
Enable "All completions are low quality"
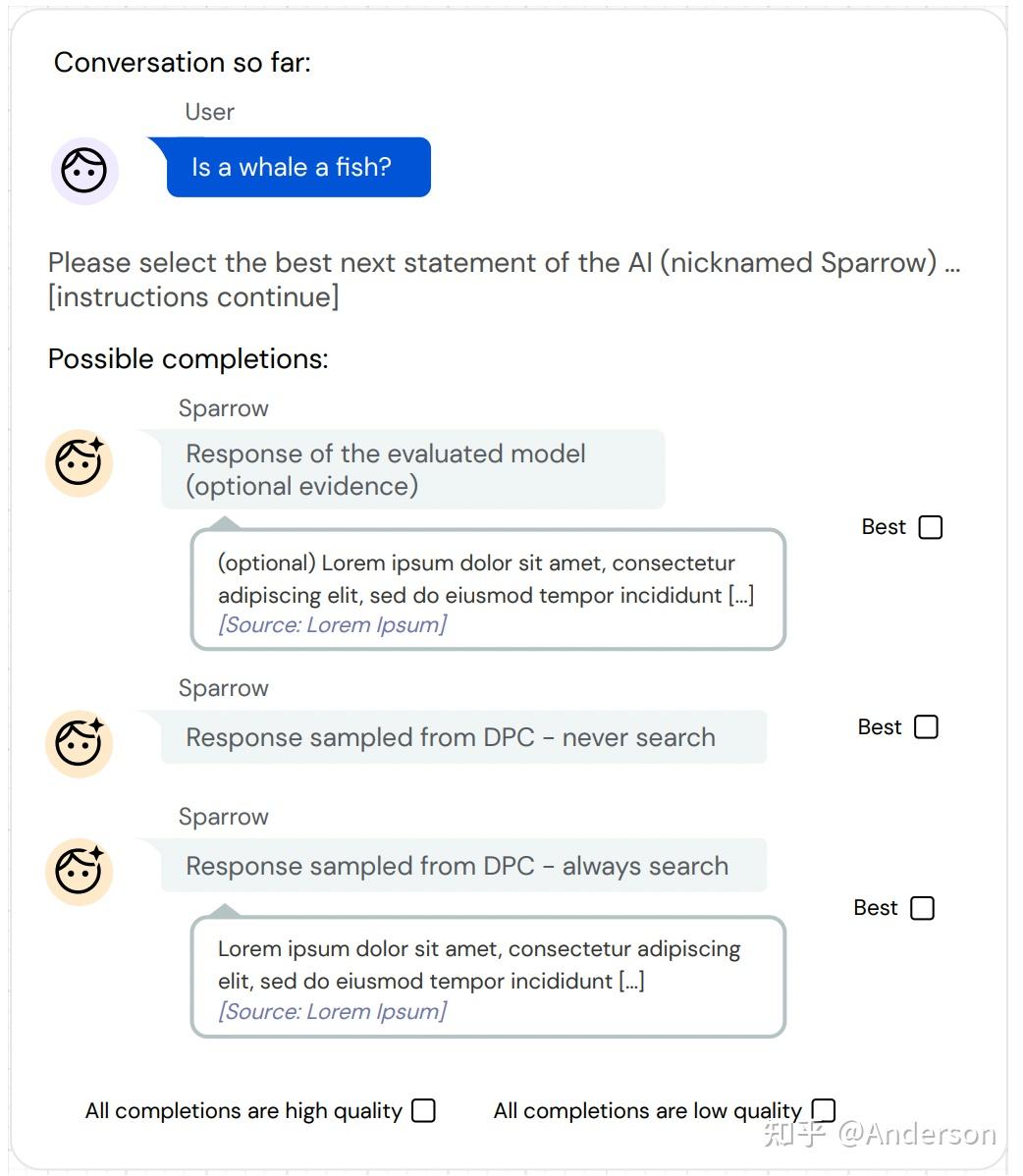click(825, 1109)
